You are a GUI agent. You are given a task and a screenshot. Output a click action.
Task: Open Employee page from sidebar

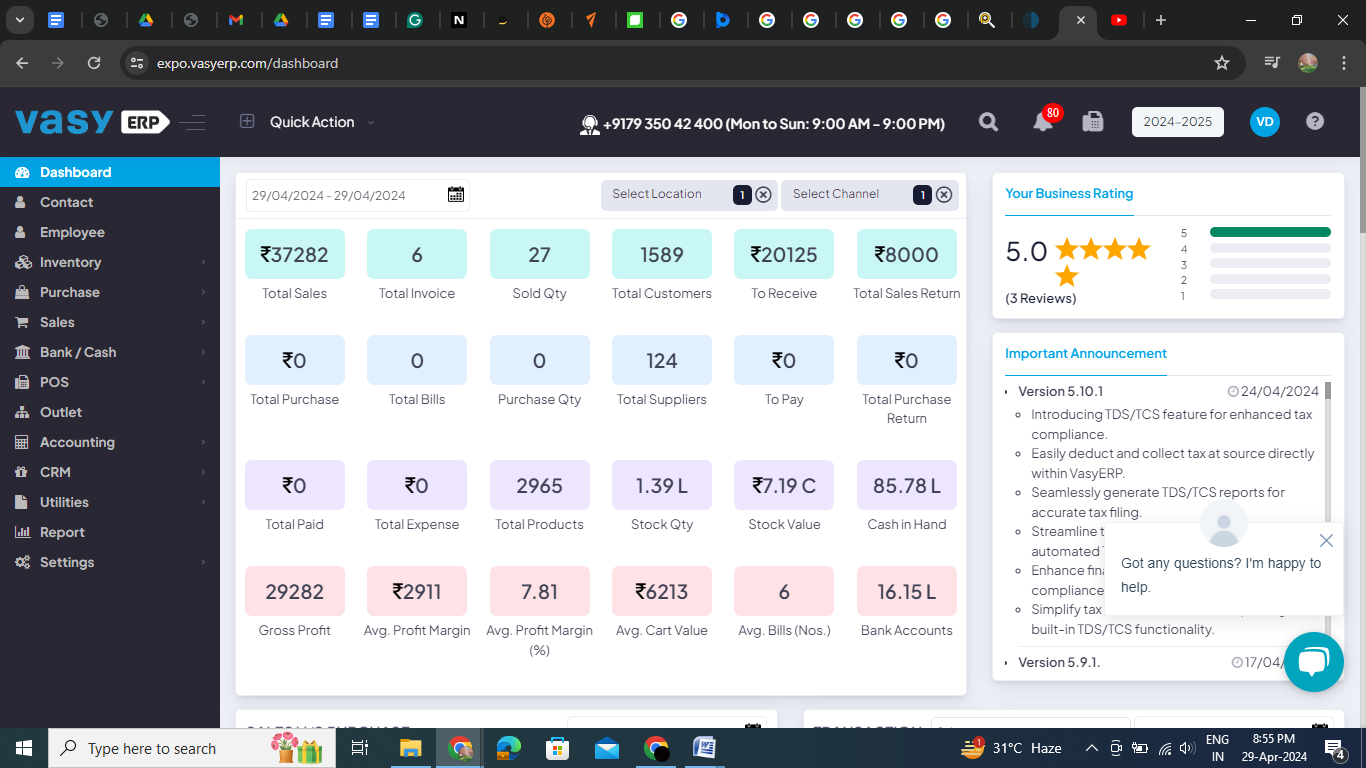110,232
